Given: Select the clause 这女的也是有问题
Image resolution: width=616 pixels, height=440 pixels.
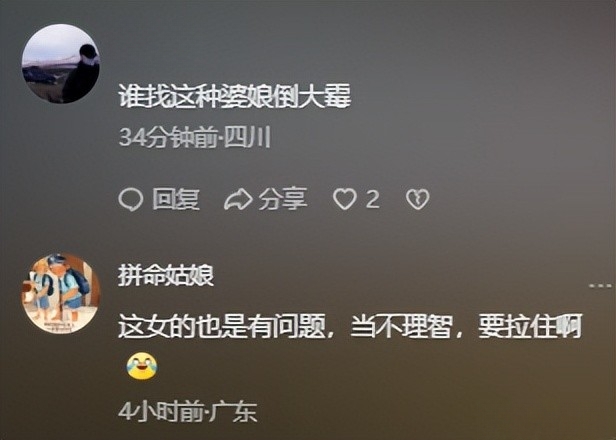Looking at the screenshot, I should coord(222,326).
